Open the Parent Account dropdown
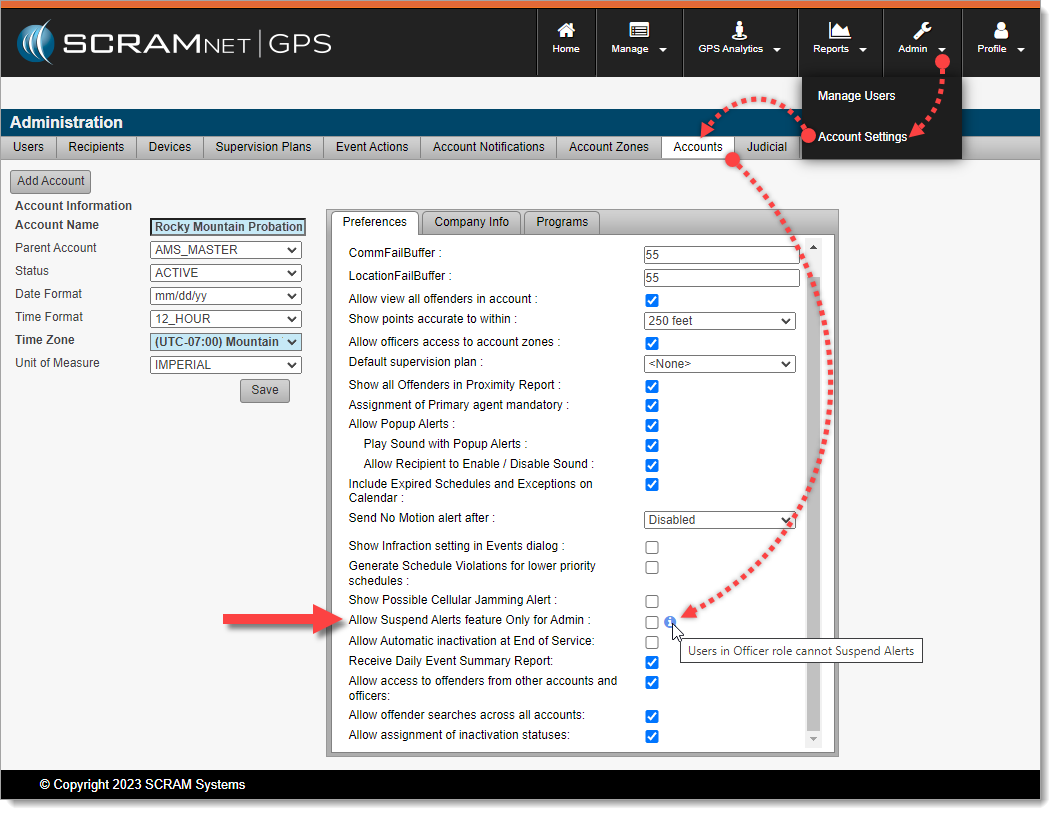 (226, 250)
